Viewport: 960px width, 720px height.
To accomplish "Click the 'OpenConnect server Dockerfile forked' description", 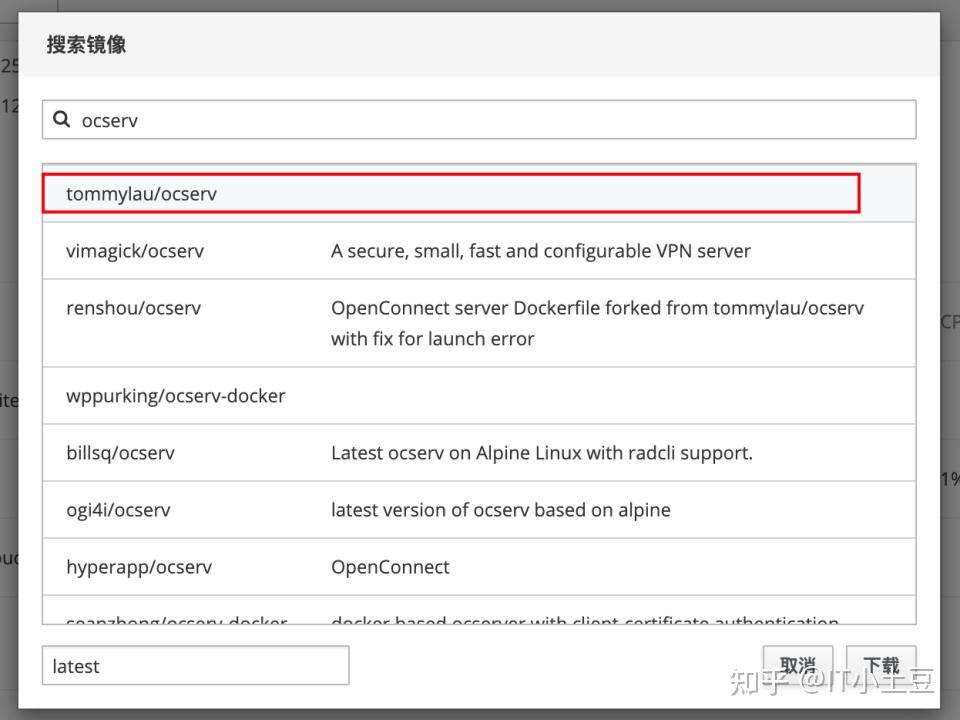I will [597, 308].
